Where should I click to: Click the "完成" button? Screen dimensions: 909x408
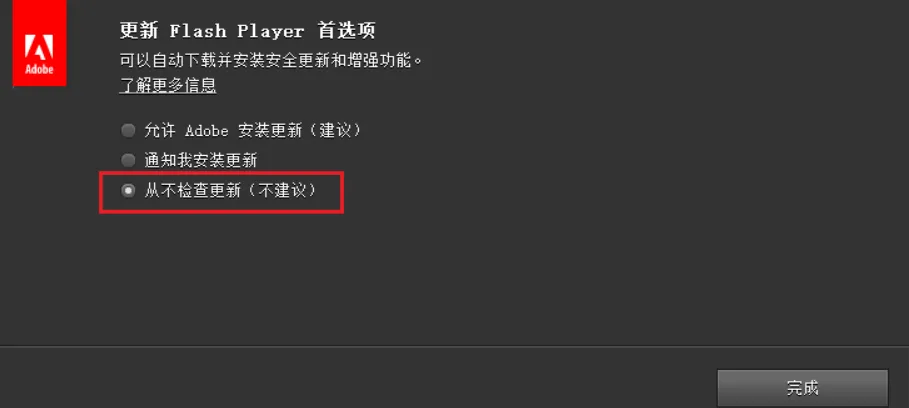click(802, 388)
